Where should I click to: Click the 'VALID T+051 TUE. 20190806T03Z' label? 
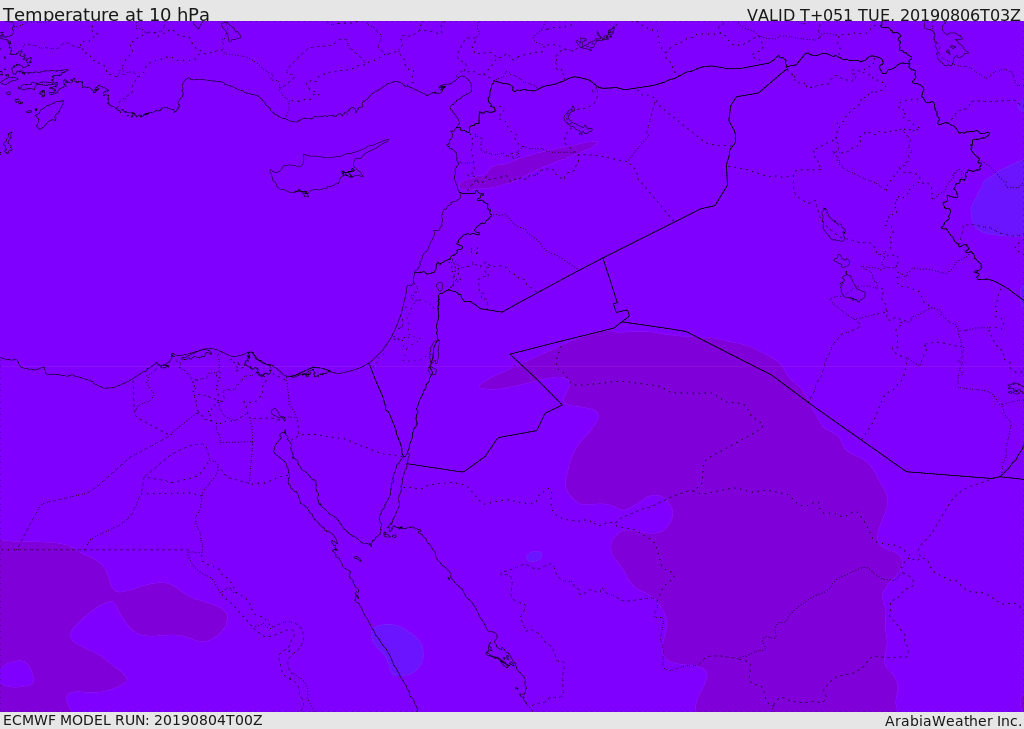(x=884, y=15)
